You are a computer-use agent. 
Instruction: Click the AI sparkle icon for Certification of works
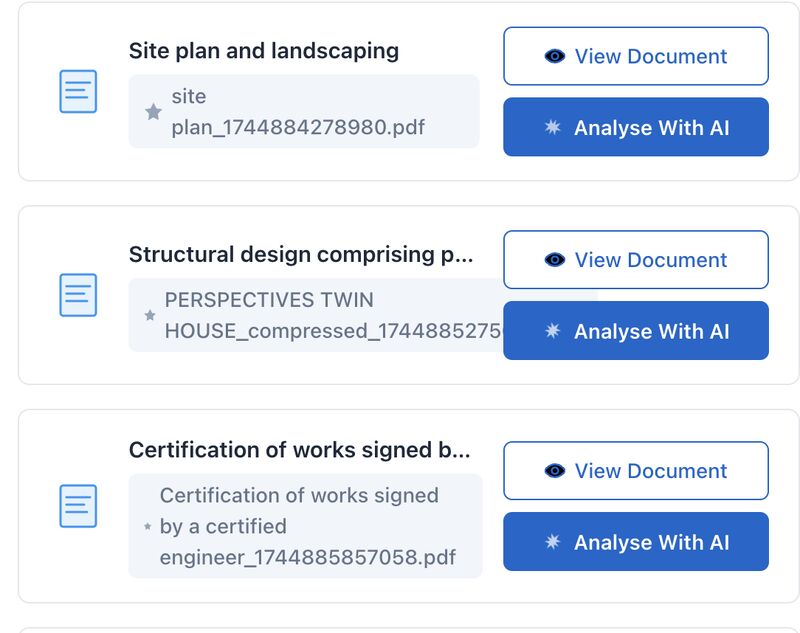(x=553, y=542)
